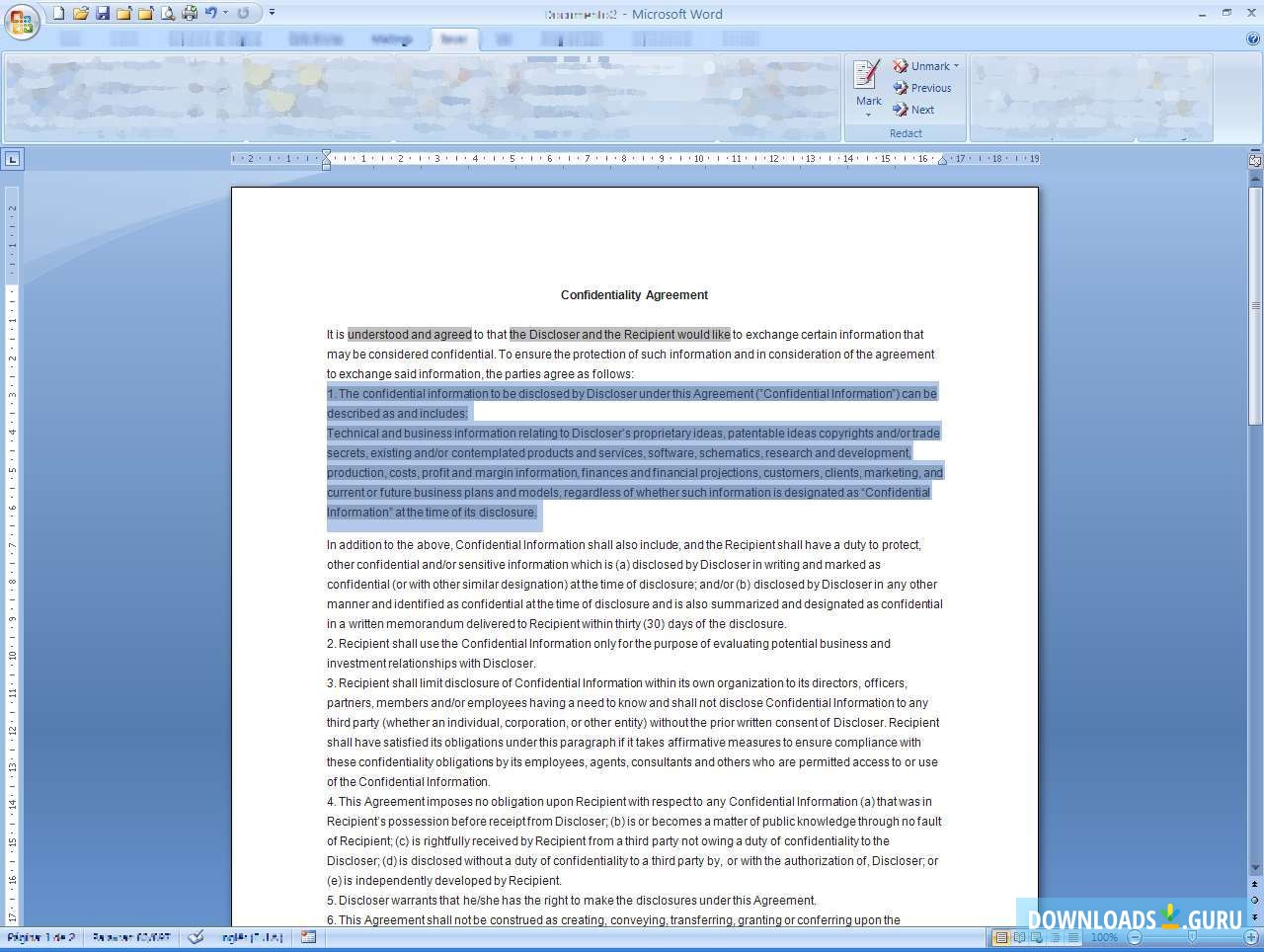
Task: Click the Save floppy disk icon
Action: click(102, 13)
